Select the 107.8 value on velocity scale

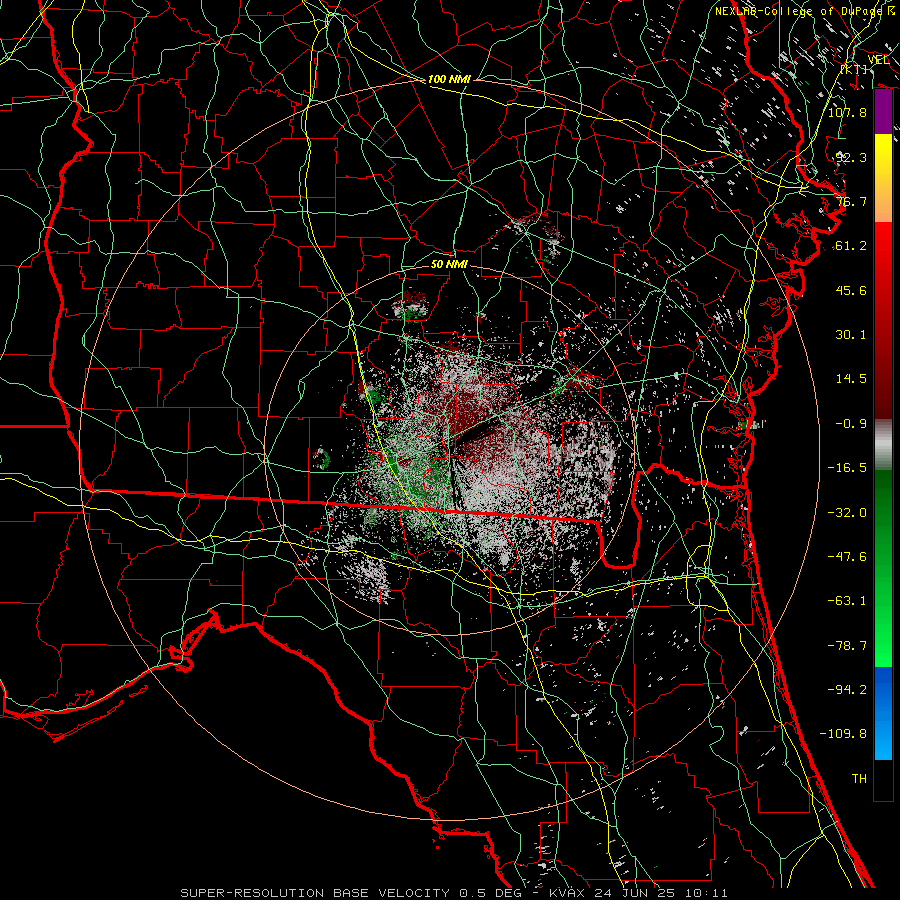[x=847, y=112]
